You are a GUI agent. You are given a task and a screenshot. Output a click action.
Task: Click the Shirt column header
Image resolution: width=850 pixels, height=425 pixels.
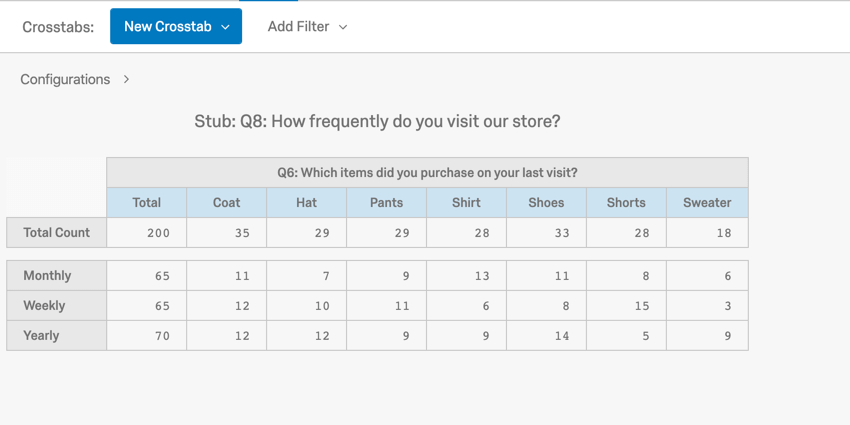pyautogui.click(x=466, y=202)
